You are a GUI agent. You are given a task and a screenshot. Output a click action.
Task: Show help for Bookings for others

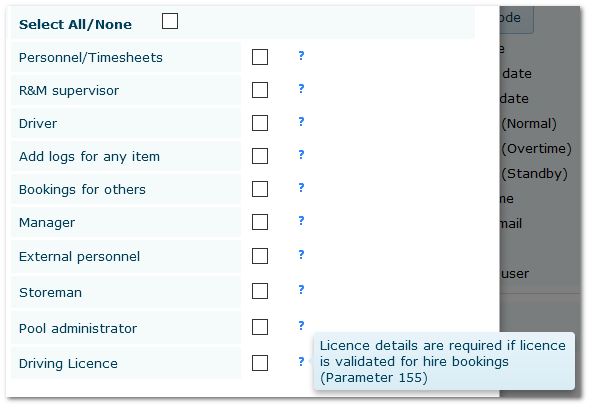[x=301, y=188]
